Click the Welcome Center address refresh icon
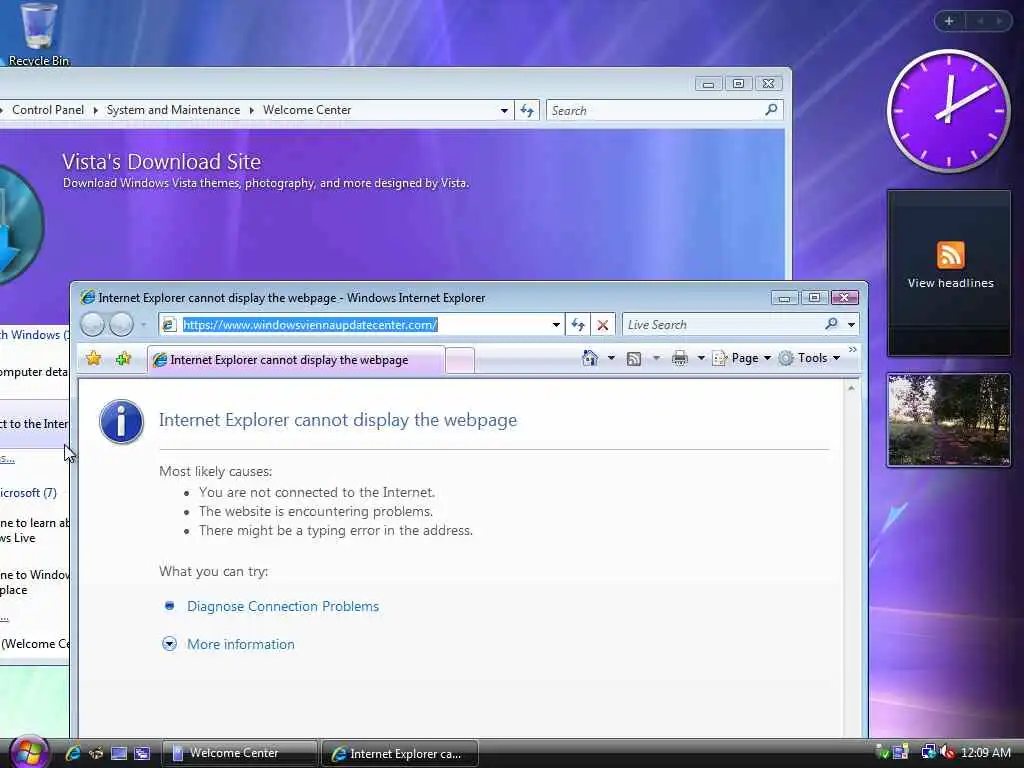The image size is (1024, 768). (x=527, y=110)
